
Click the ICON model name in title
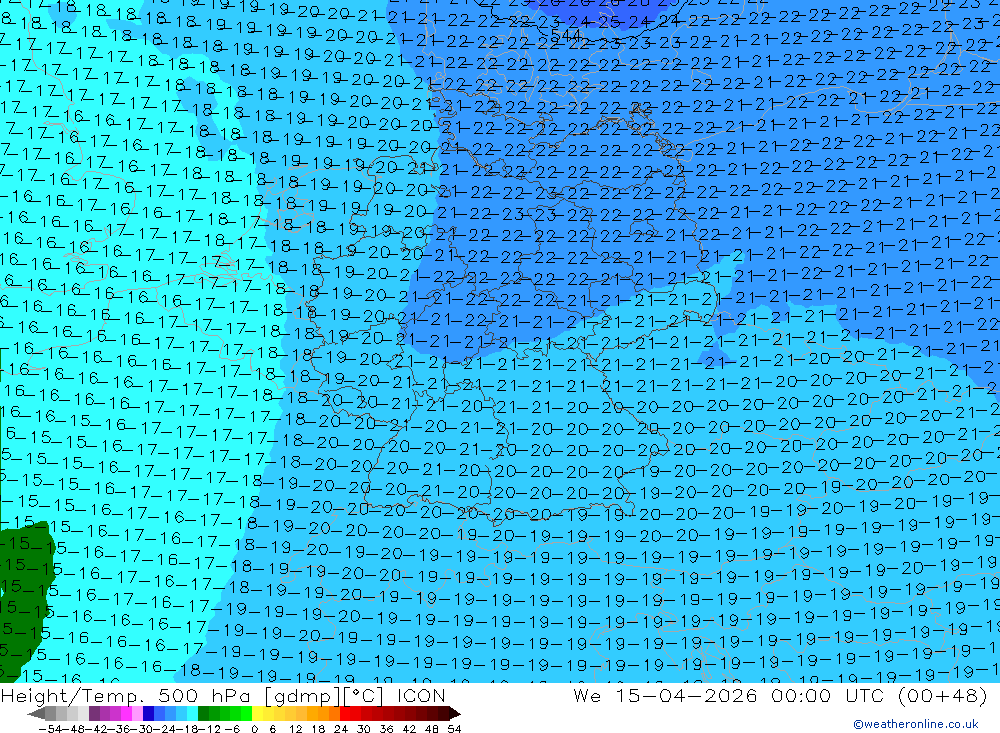click(421, 695)
